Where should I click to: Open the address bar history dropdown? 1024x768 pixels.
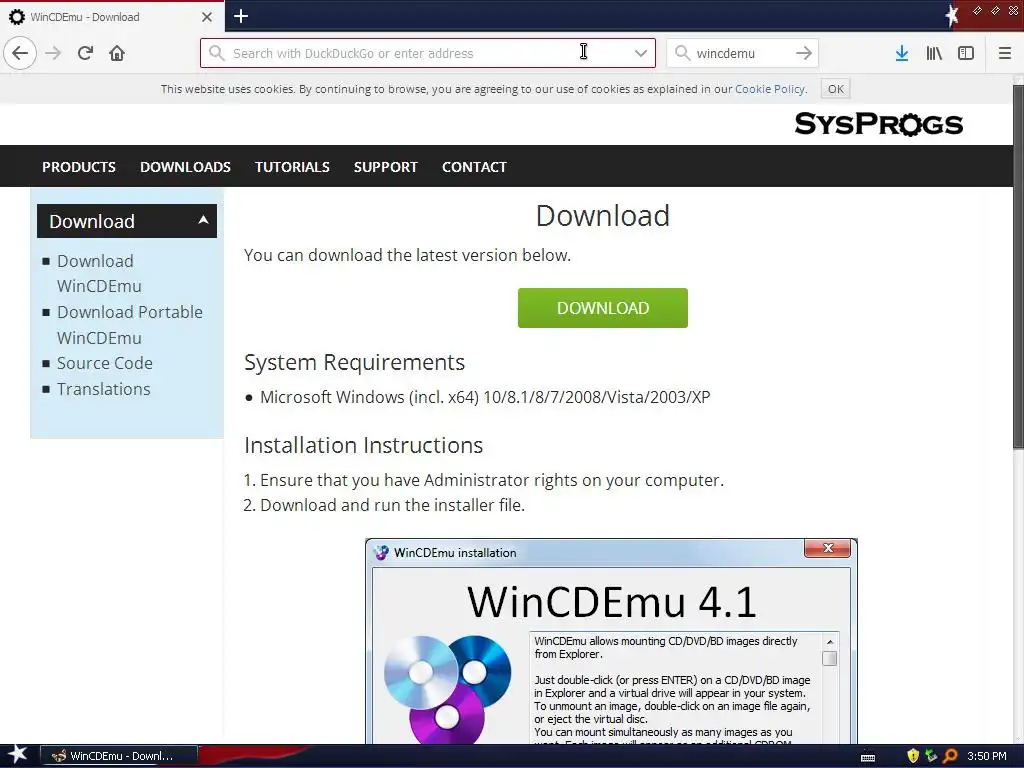[x=641, y=53]
